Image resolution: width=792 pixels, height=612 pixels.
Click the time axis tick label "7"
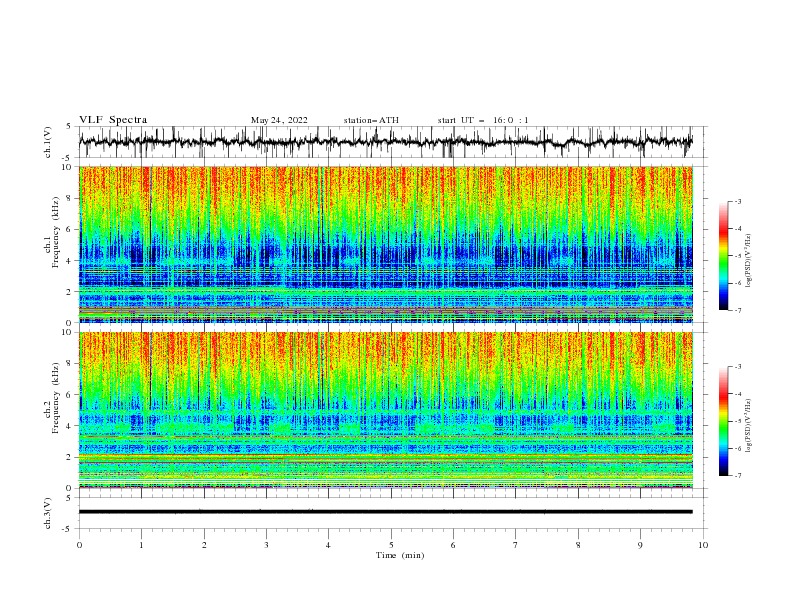516,545
